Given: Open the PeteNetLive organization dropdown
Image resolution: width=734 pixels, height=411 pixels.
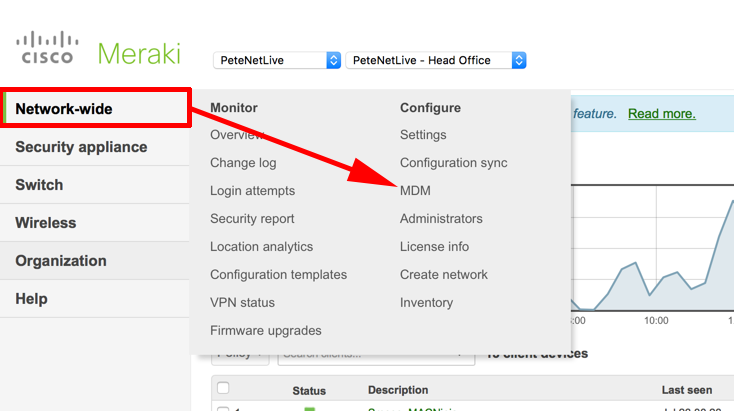Looking at the screenshot, I should click(277, 60).
